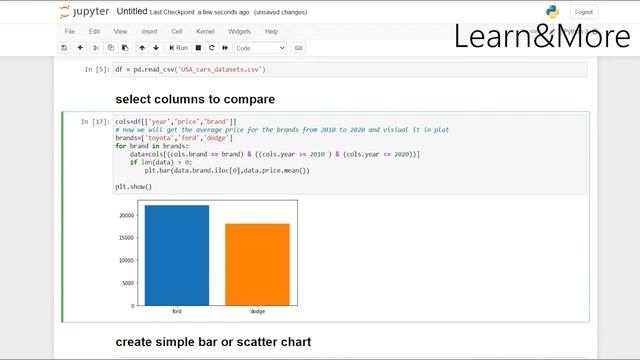This screenshot has width=640, height=360.
Task: Click the 'dodge' axis label under the chart
Action: pyautogui.click(x=258, y=311)
